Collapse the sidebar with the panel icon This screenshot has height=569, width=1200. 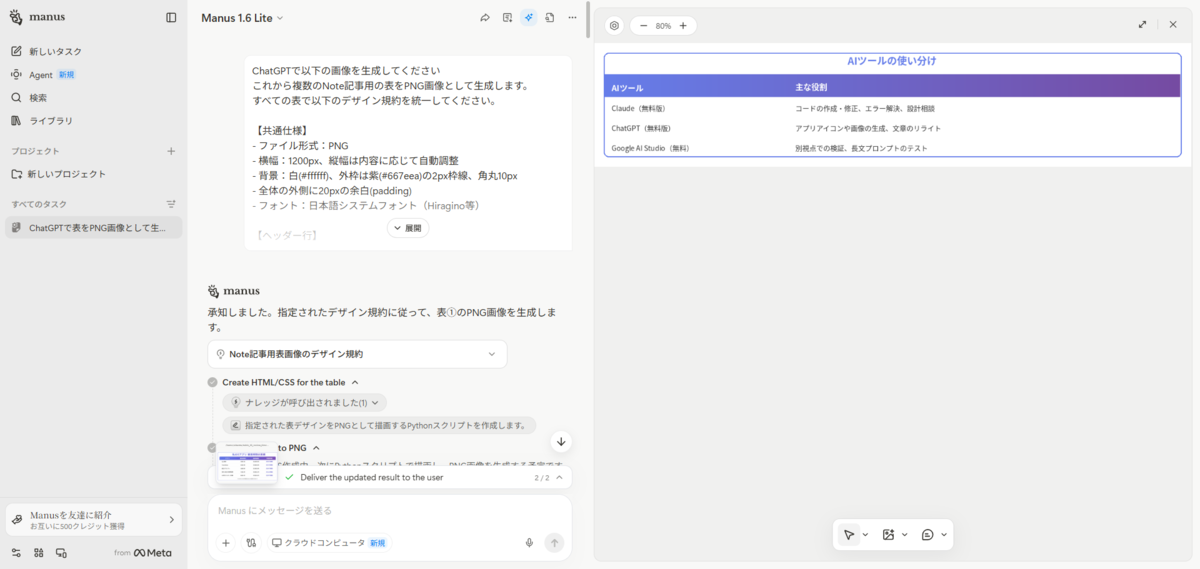coord(171,17)
